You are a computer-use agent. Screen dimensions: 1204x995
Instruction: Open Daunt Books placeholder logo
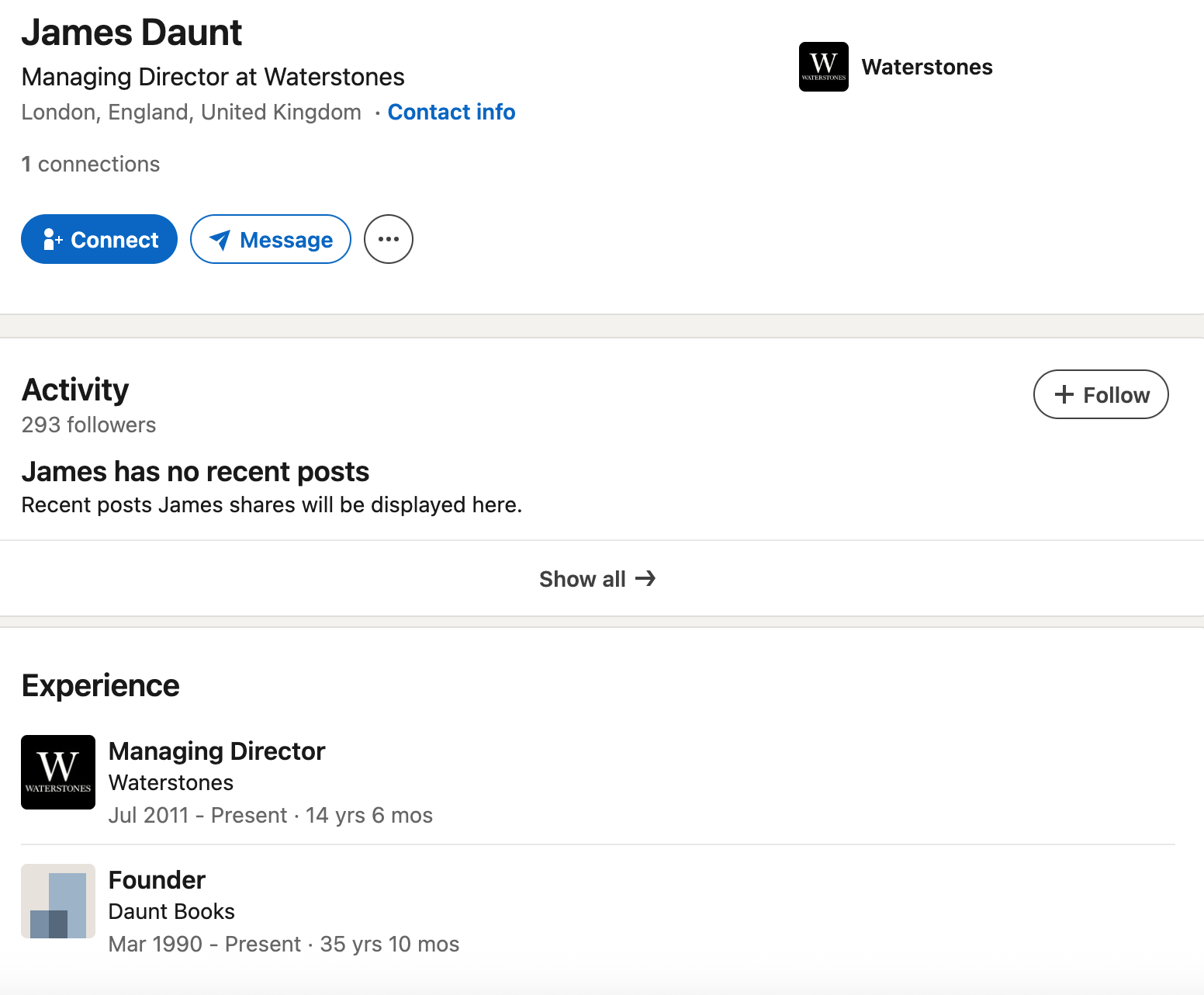[58, 901]
